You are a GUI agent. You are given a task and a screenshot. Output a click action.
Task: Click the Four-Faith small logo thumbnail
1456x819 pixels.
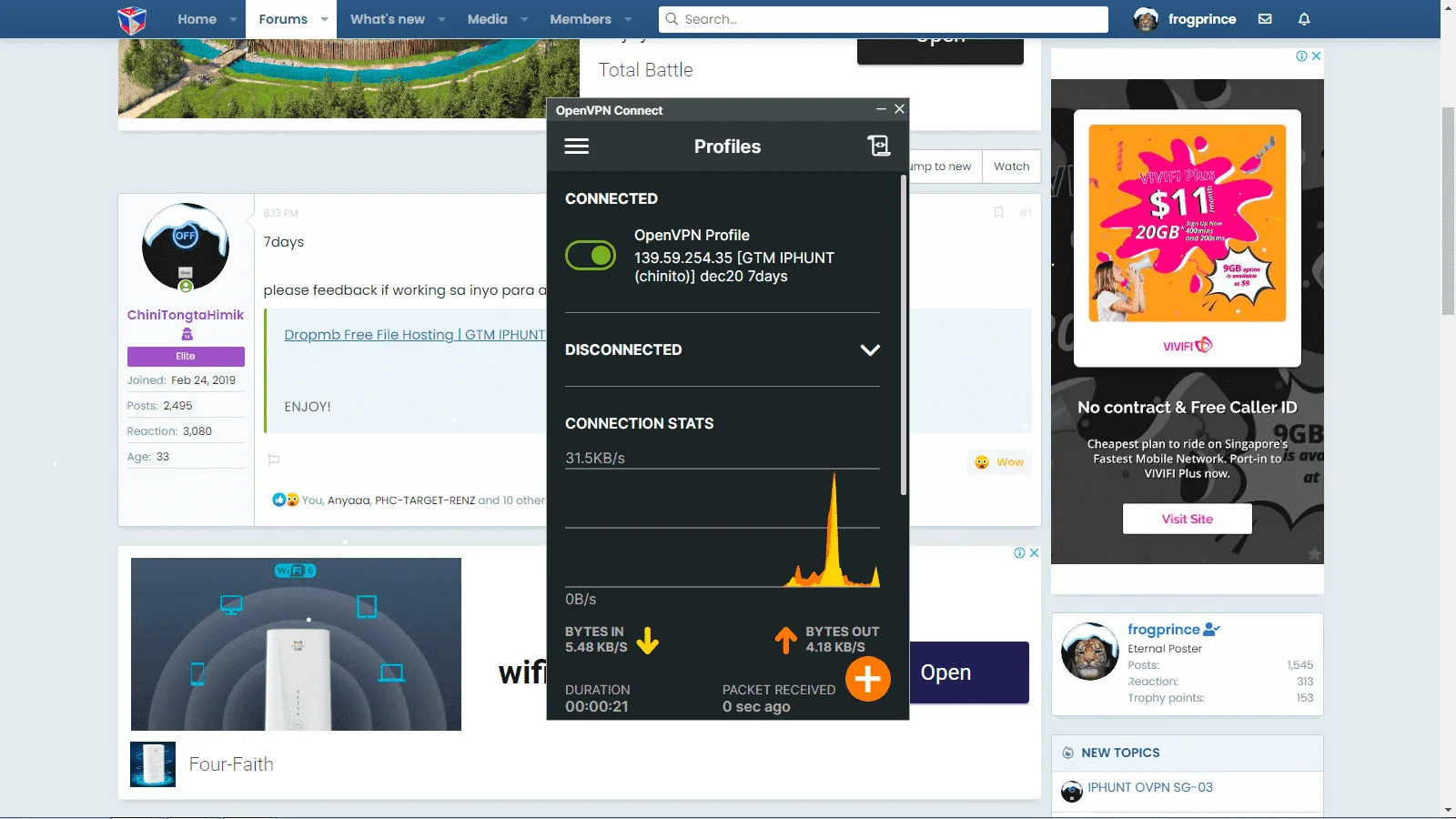[153, 764]
